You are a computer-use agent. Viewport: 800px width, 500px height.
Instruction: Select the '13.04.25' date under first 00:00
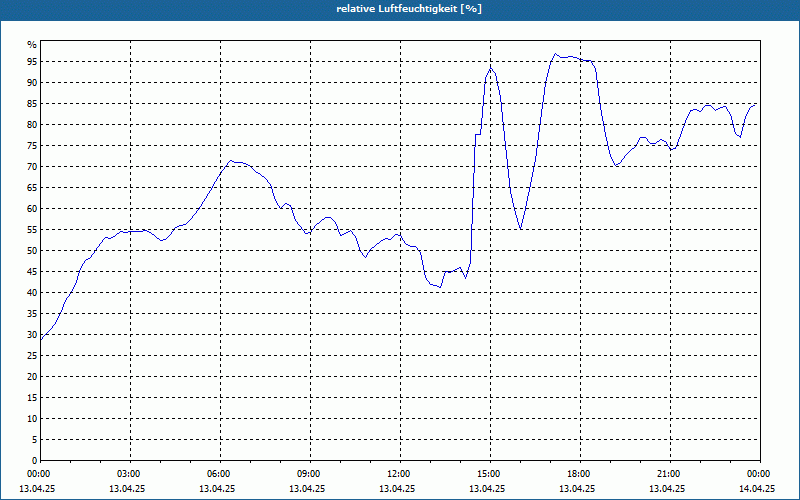[x=37, y=489]
